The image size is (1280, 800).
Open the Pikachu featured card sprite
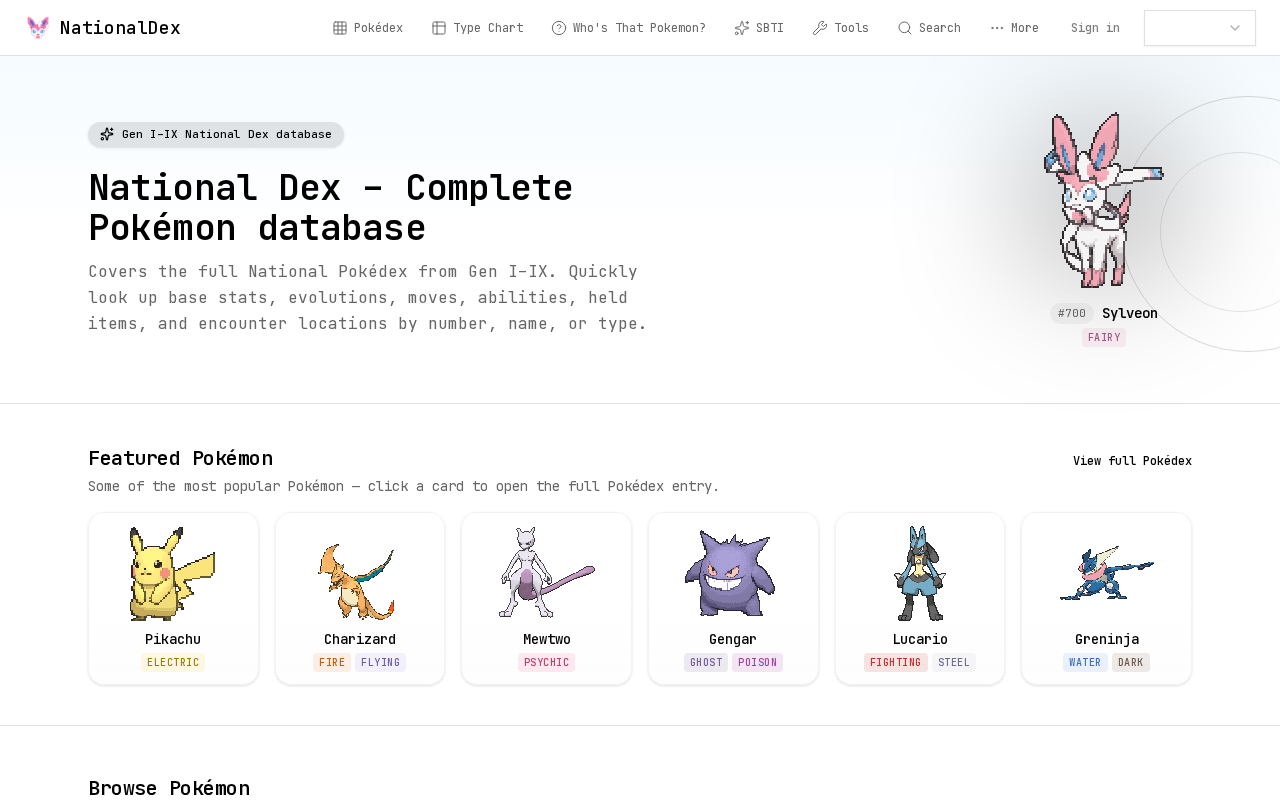pyautogui.click(x=173, y=574)
